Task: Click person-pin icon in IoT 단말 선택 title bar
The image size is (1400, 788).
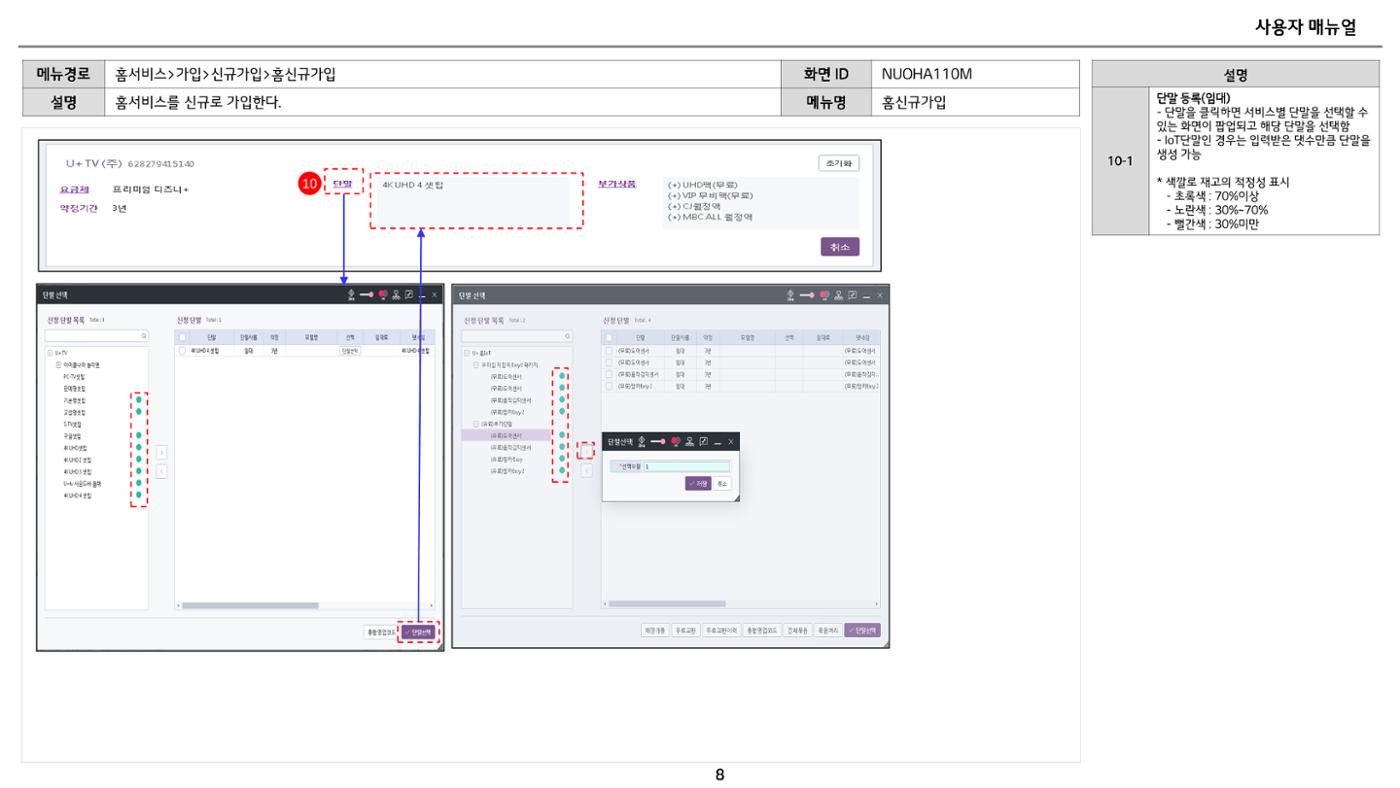Action: pos(790,295)
